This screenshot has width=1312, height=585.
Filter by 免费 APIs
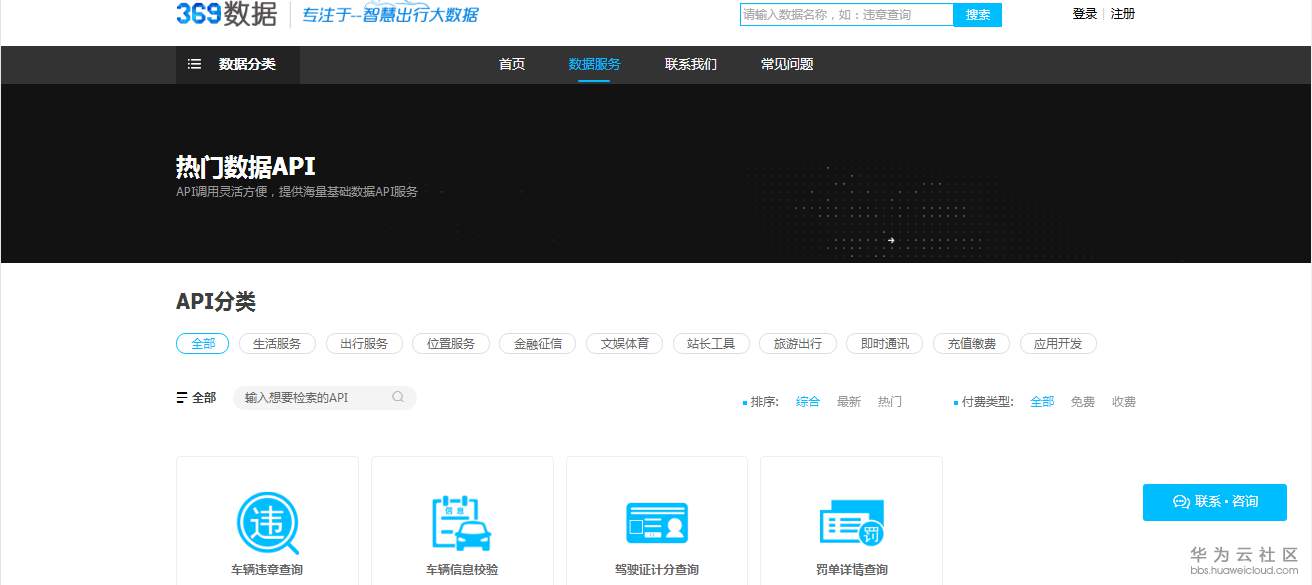(x=1083, y=401)
